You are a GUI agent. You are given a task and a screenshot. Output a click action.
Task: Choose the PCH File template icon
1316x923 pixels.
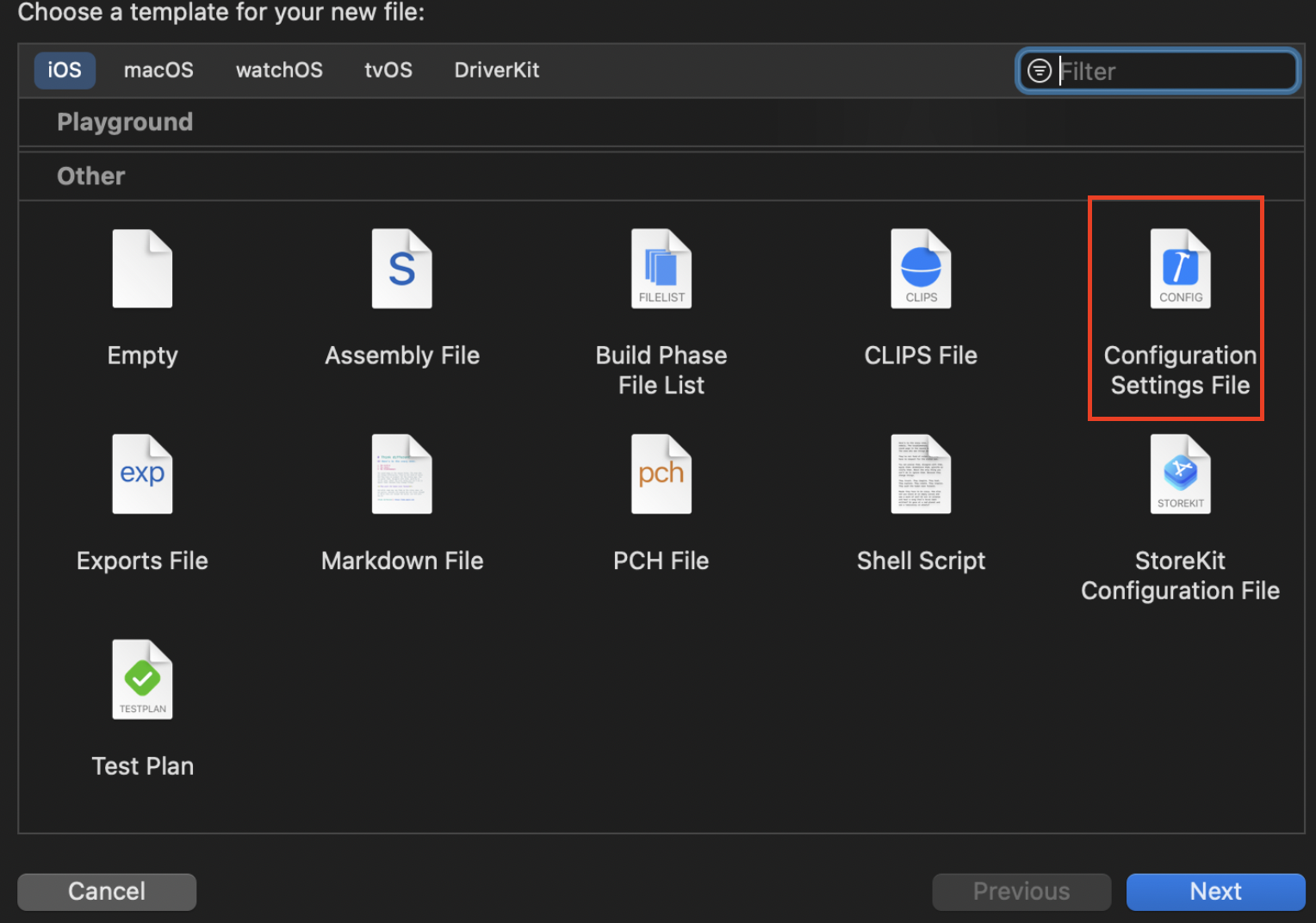661,474
